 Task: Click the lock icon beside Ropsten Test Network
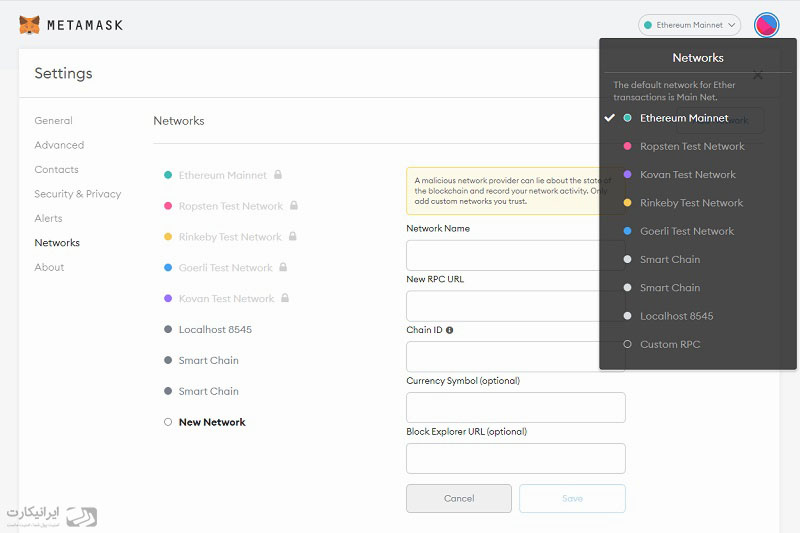click(x=294, y=206)
